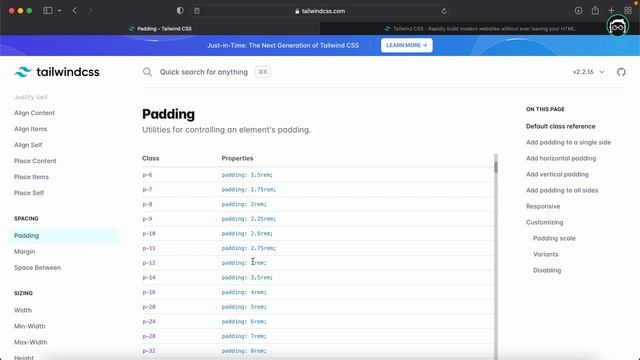Jump to Default class reference
This screenshot has height=360, width=640.
pos(560,126)
